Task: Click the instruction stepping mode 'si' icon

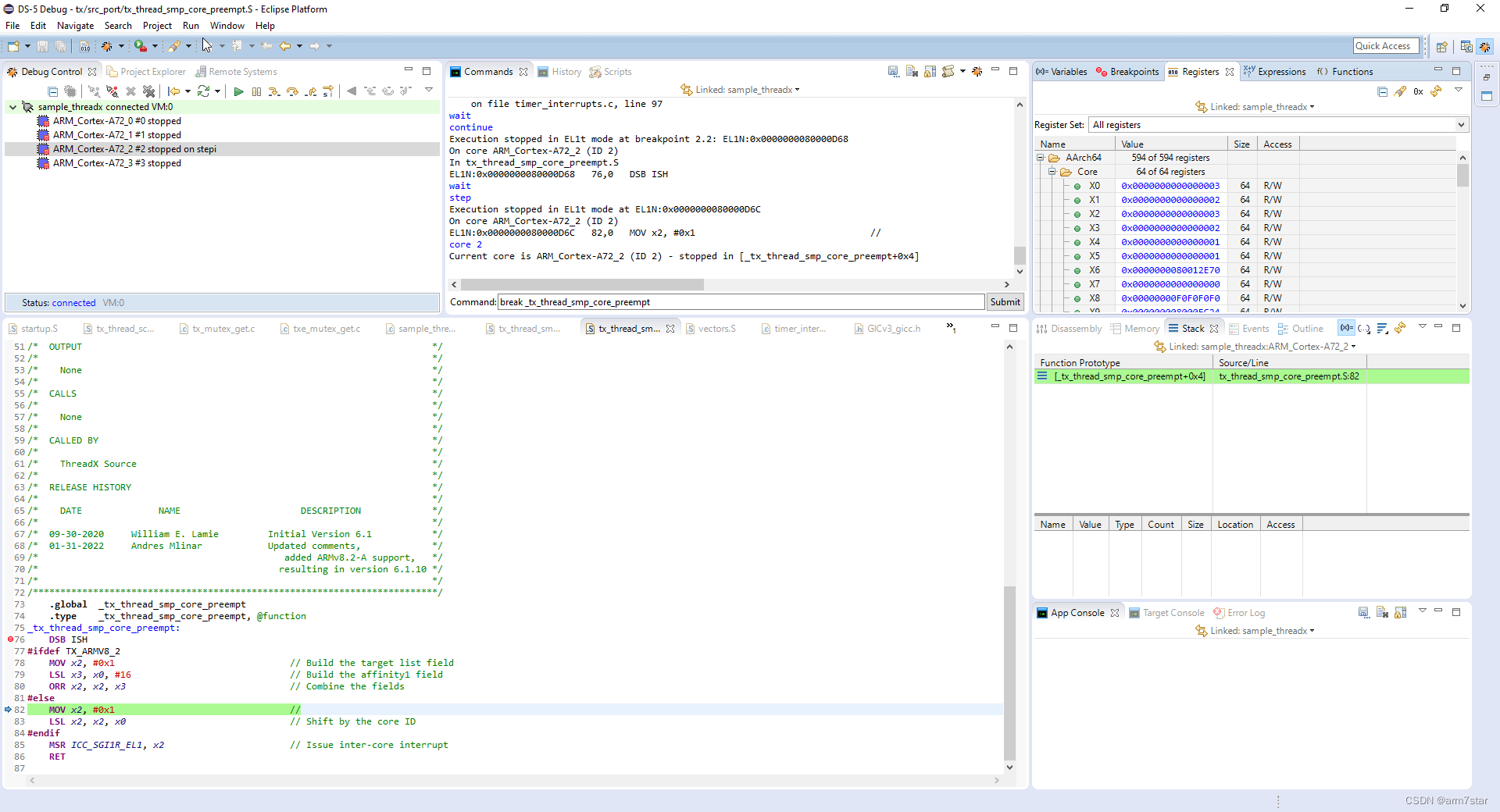Action: click(328, 92)
